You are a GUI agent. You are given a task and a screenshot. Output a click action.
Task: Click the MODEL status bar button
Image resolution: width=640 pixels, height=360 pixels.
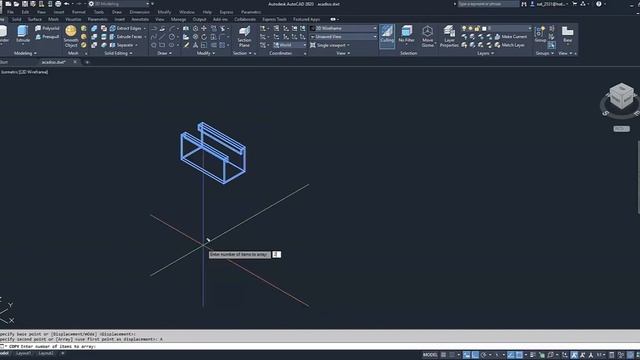coord(430,355)
